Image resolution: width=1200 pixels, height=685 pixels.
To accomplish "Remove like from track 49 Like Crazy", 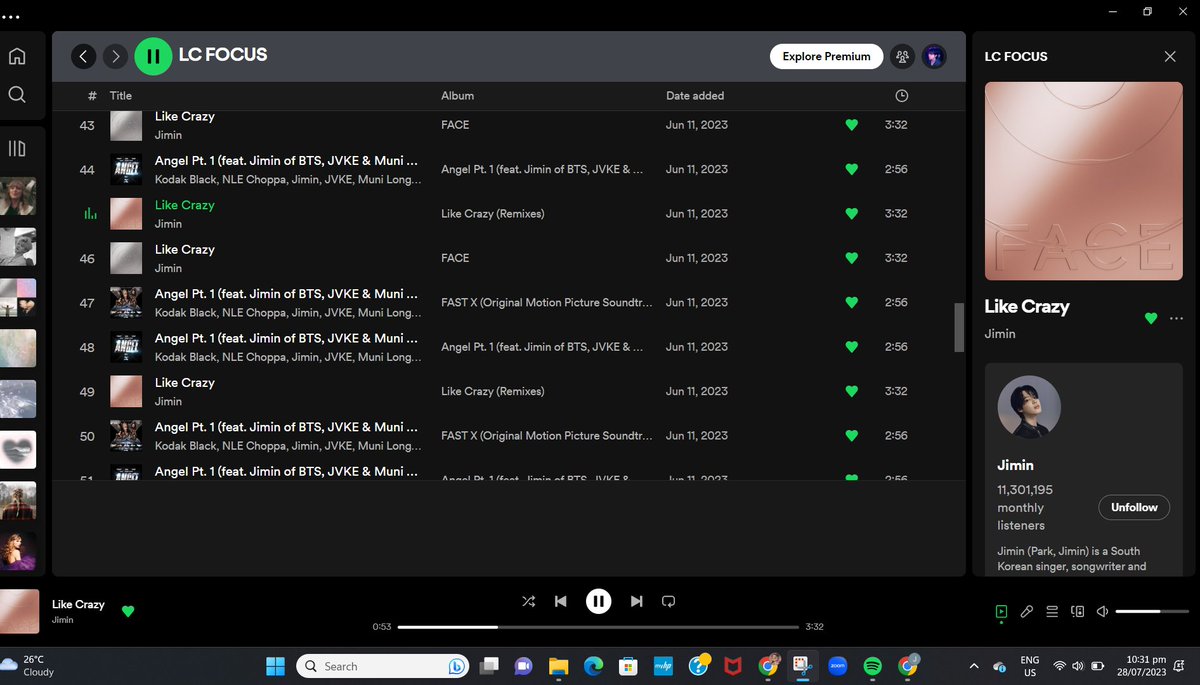I will point(852,391).
